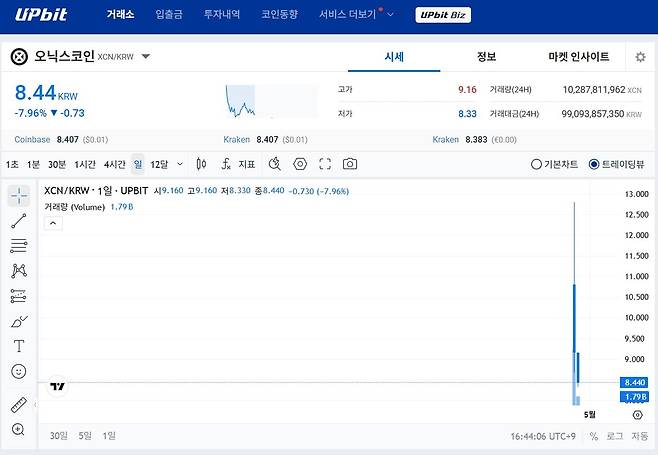Activate the zoom in tool

[18, 429]
